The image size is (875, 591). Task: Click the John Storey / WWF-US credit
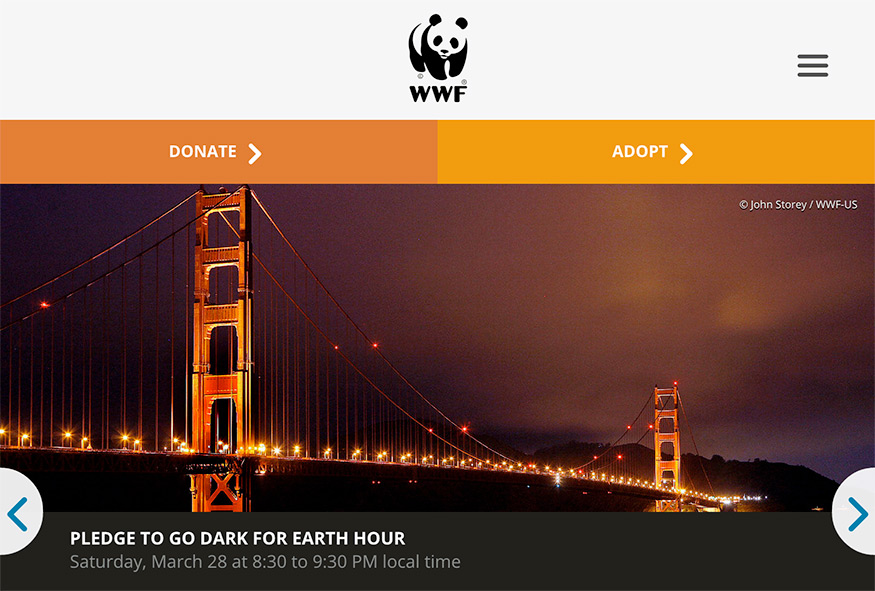pos(803,205)
